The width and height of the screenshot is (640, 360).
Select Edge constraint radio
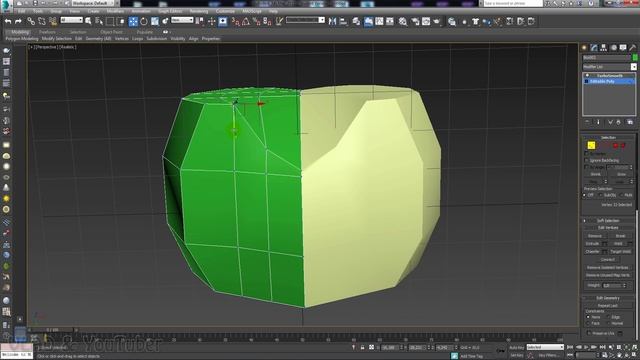[608, 317]
